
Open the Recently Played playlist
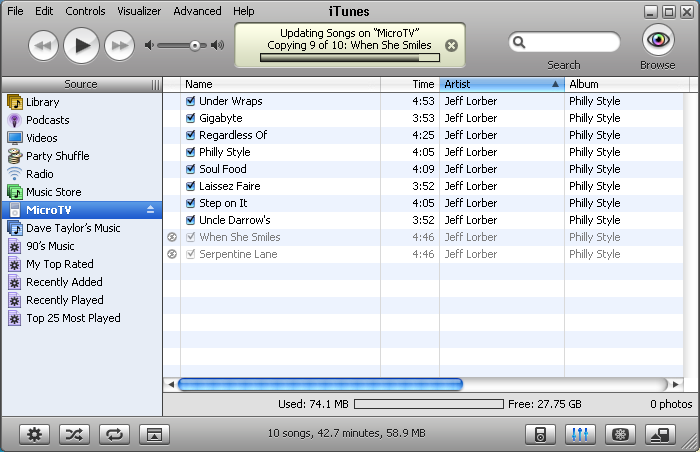[x=82, y=300]
